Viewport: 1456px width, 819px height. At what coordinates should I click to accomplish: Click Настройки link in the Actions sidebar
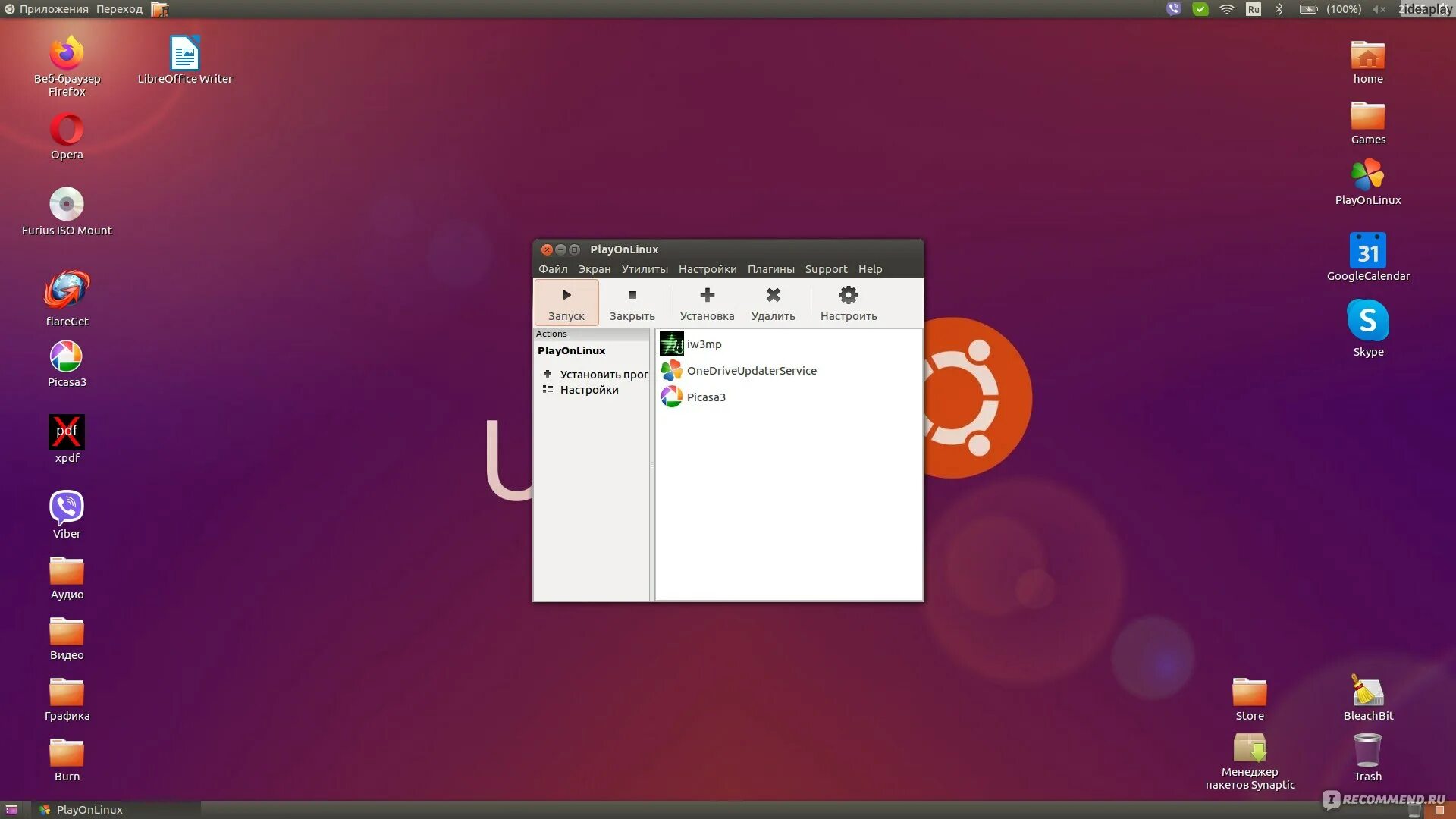click(581, 390)
